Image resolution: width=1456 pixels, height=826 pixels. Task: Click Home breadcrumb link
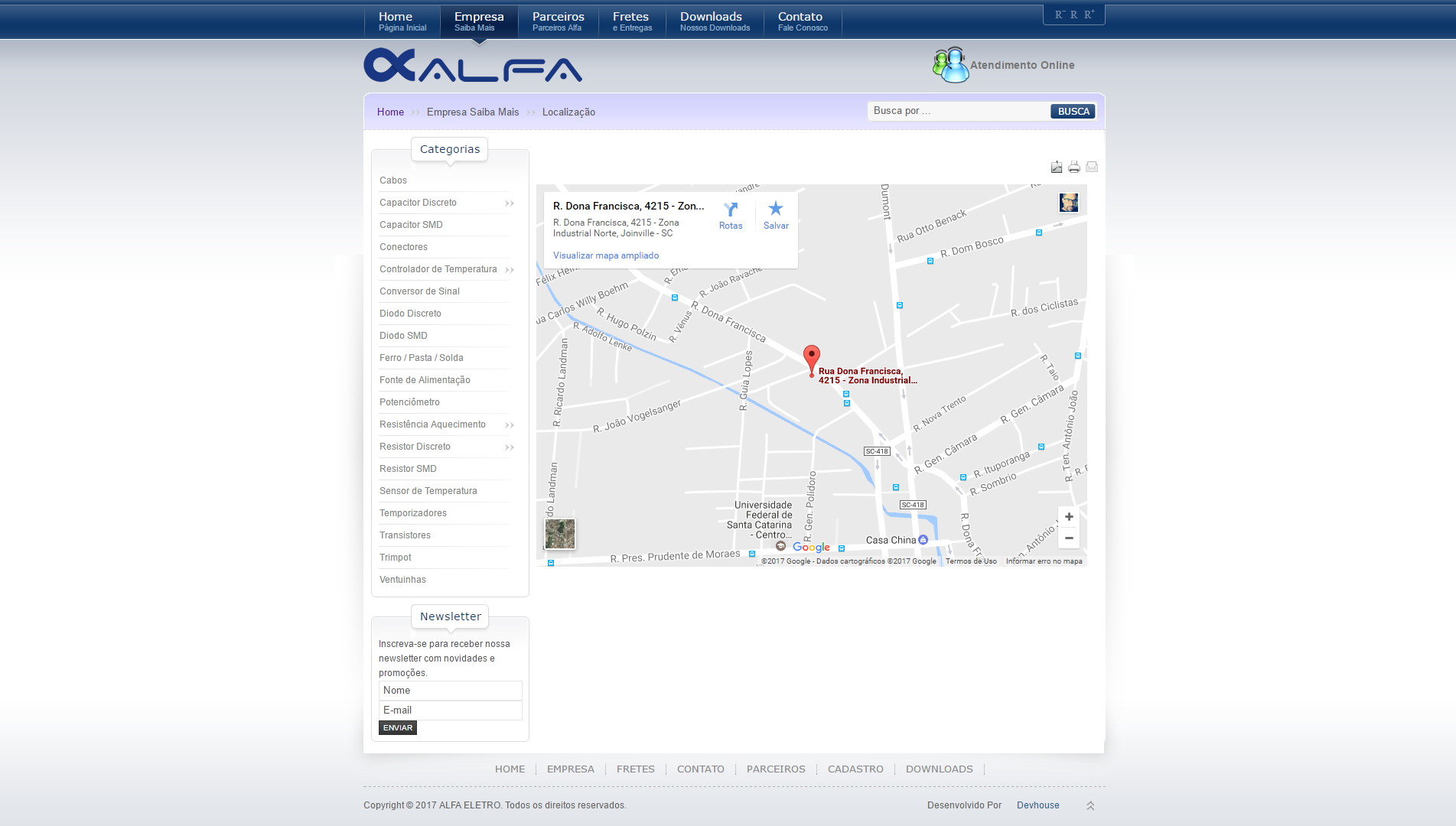390,112
